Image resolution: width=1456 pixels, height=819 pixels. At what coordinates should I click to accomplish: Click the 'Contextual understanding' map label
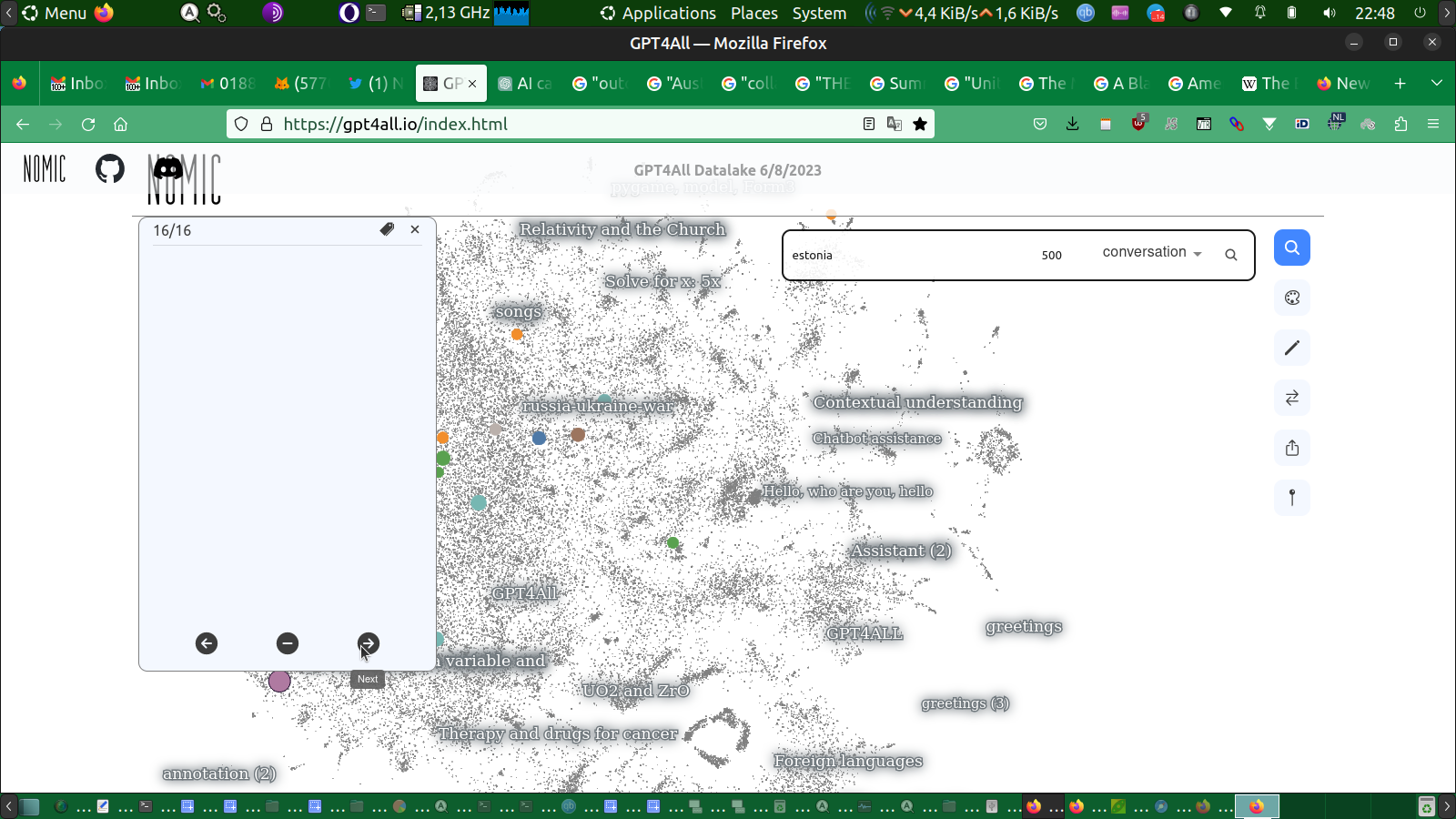click(918, 402)
